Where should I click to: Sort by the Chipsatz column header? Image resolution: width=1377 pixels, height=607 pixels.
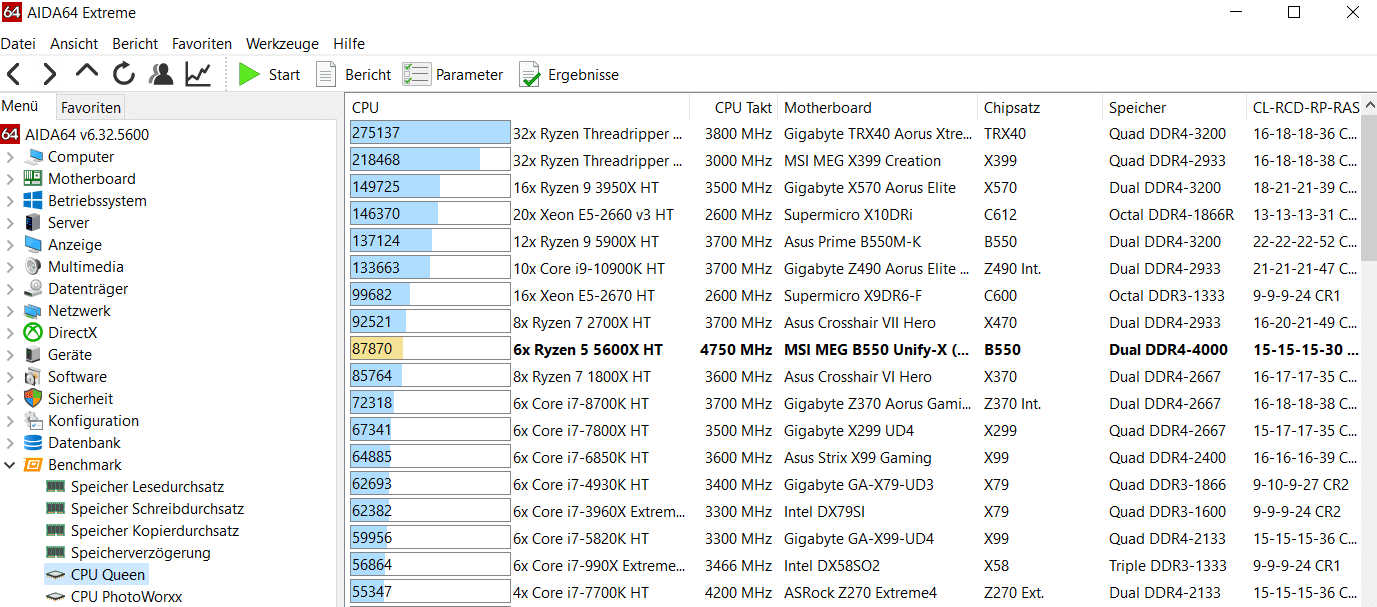1040,107
